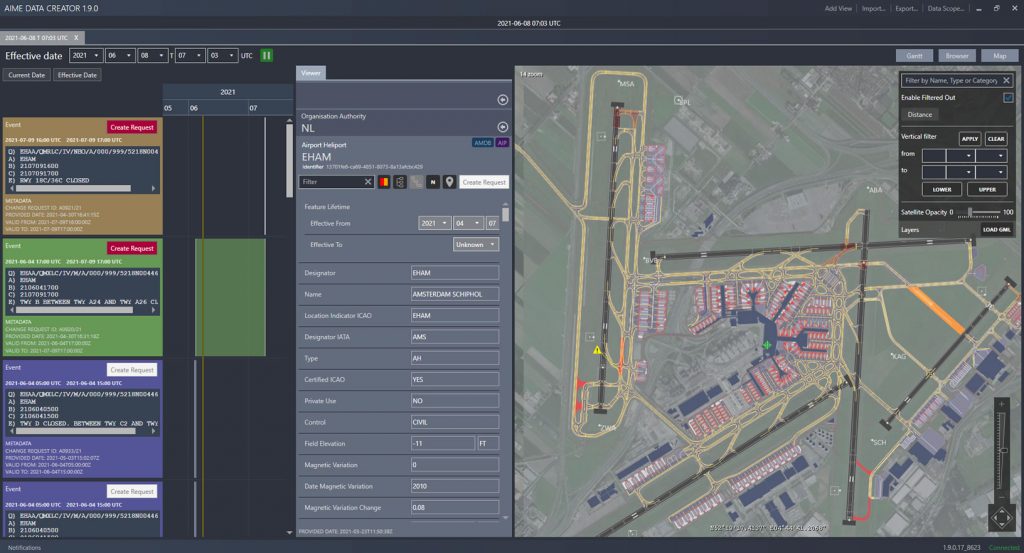This screenshot has width=1024, height=553.
Task: Click the ABA label on the map
Action: coord(875,190)
